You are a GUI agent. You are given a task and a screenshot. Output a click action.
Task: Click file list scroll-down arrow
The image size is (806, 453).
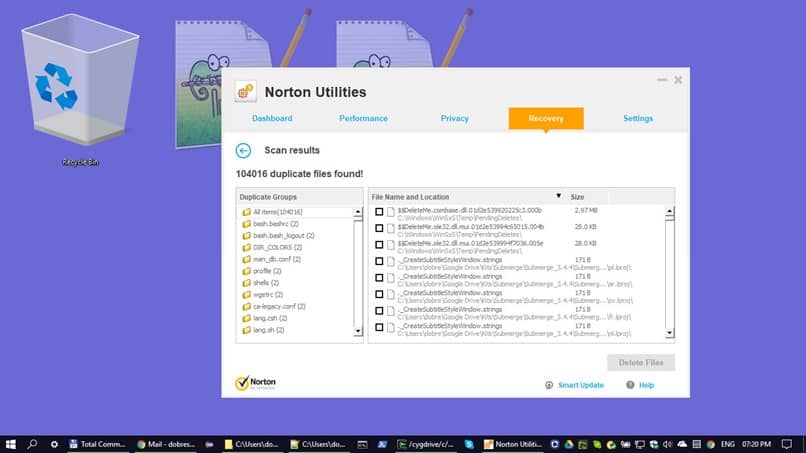tap(669, 333)
